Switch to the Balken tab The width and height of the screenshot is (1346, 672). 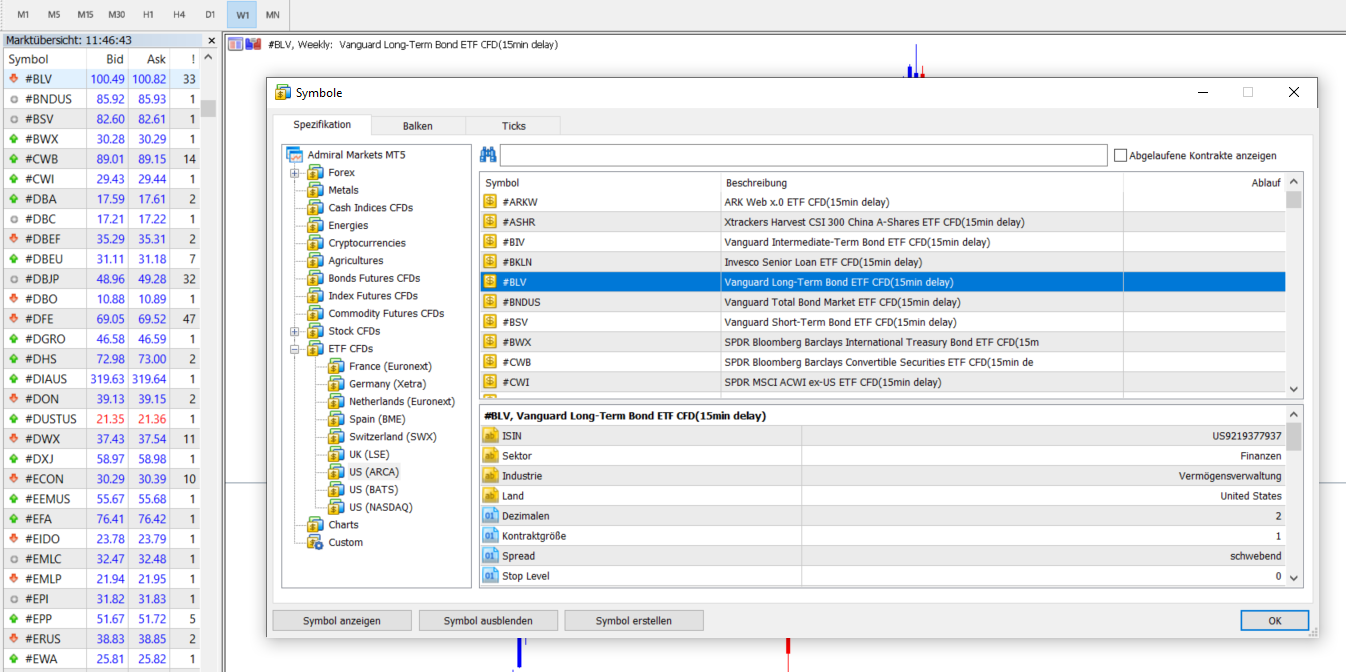coord(418,126)
